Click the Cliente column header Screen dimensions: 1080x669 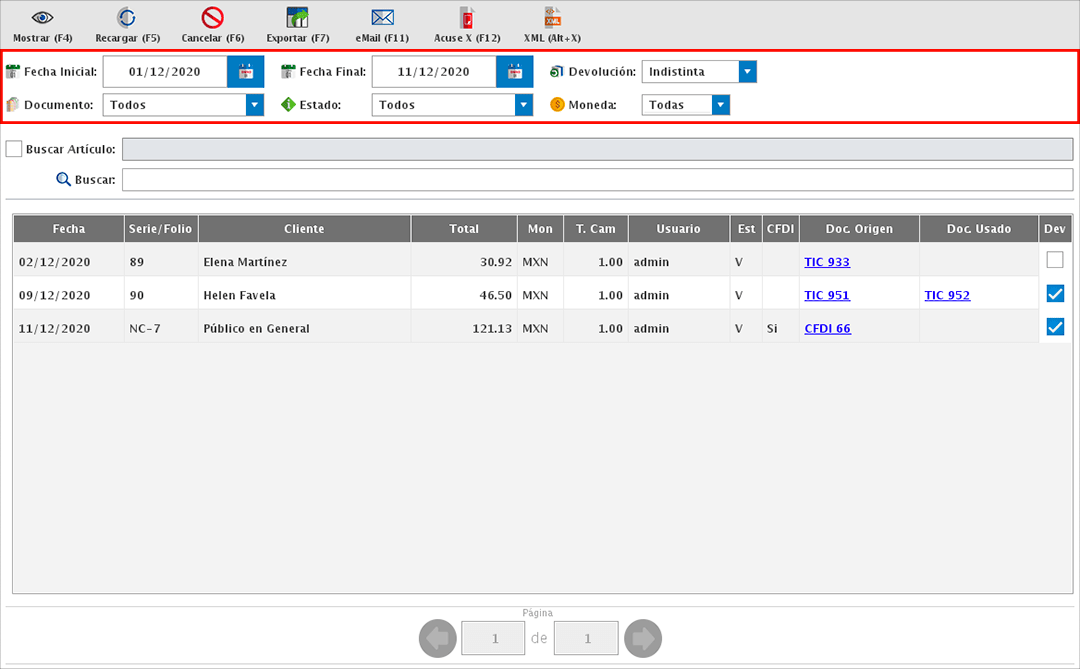pos(304,229)
